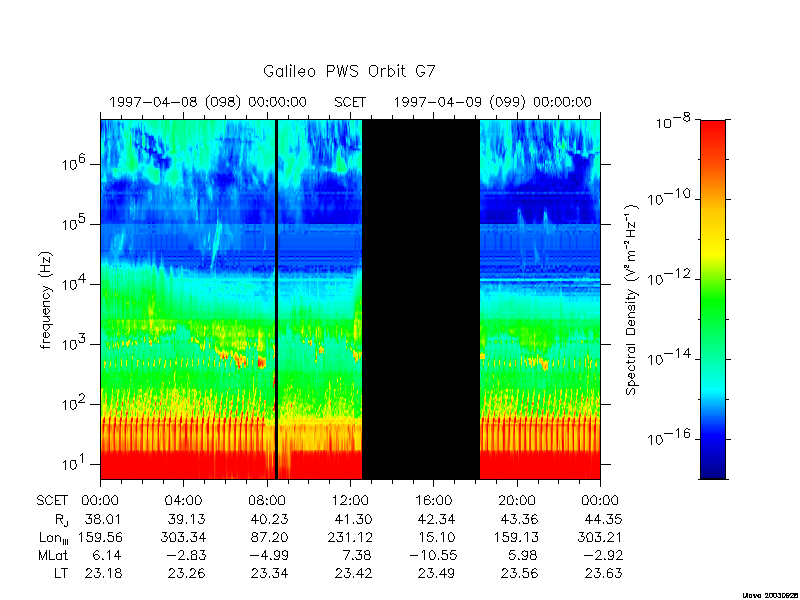
Task: Click the 10^5 frequency tick label
Action: (x=72, y=222)
